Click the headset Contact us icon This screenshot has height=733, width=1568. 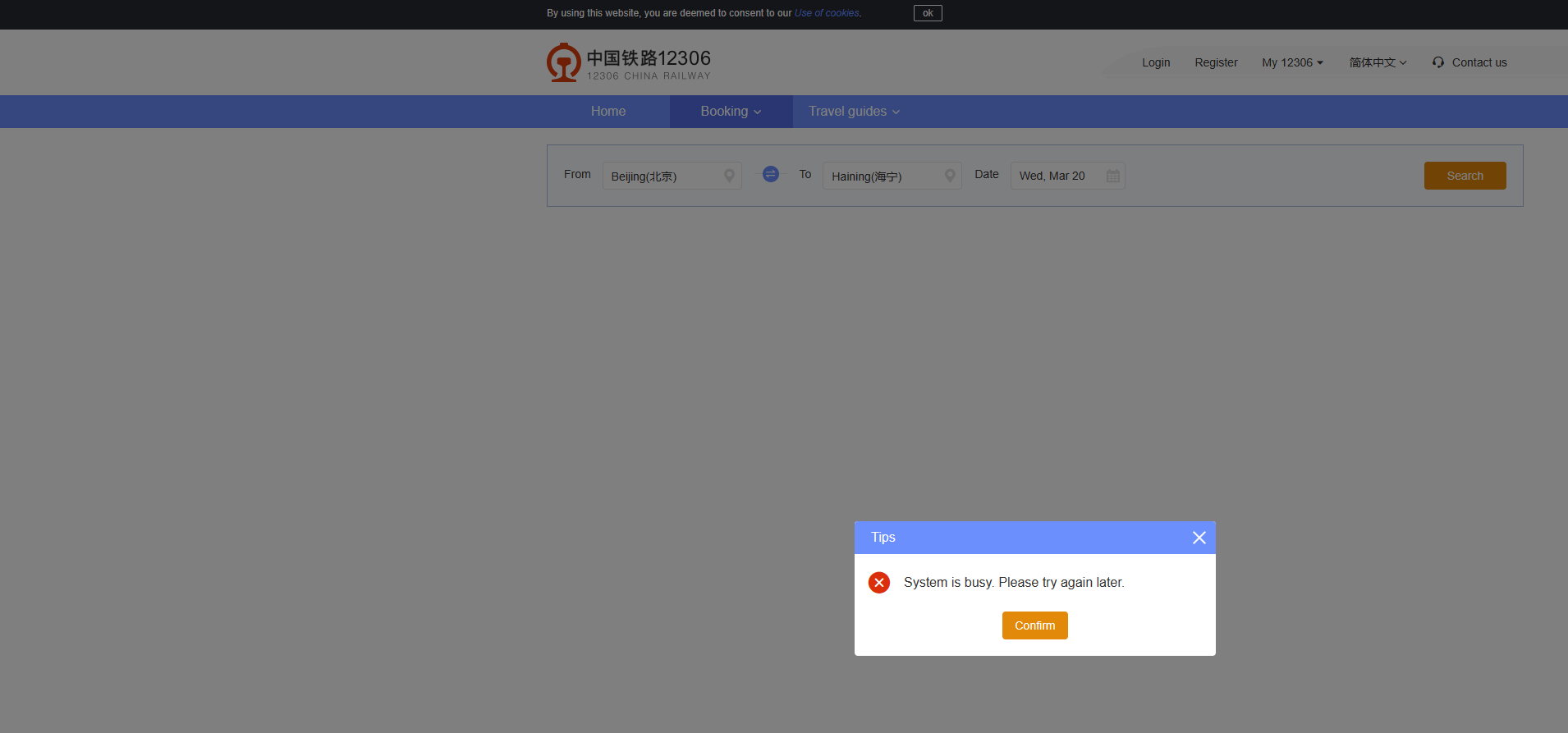1438,62
